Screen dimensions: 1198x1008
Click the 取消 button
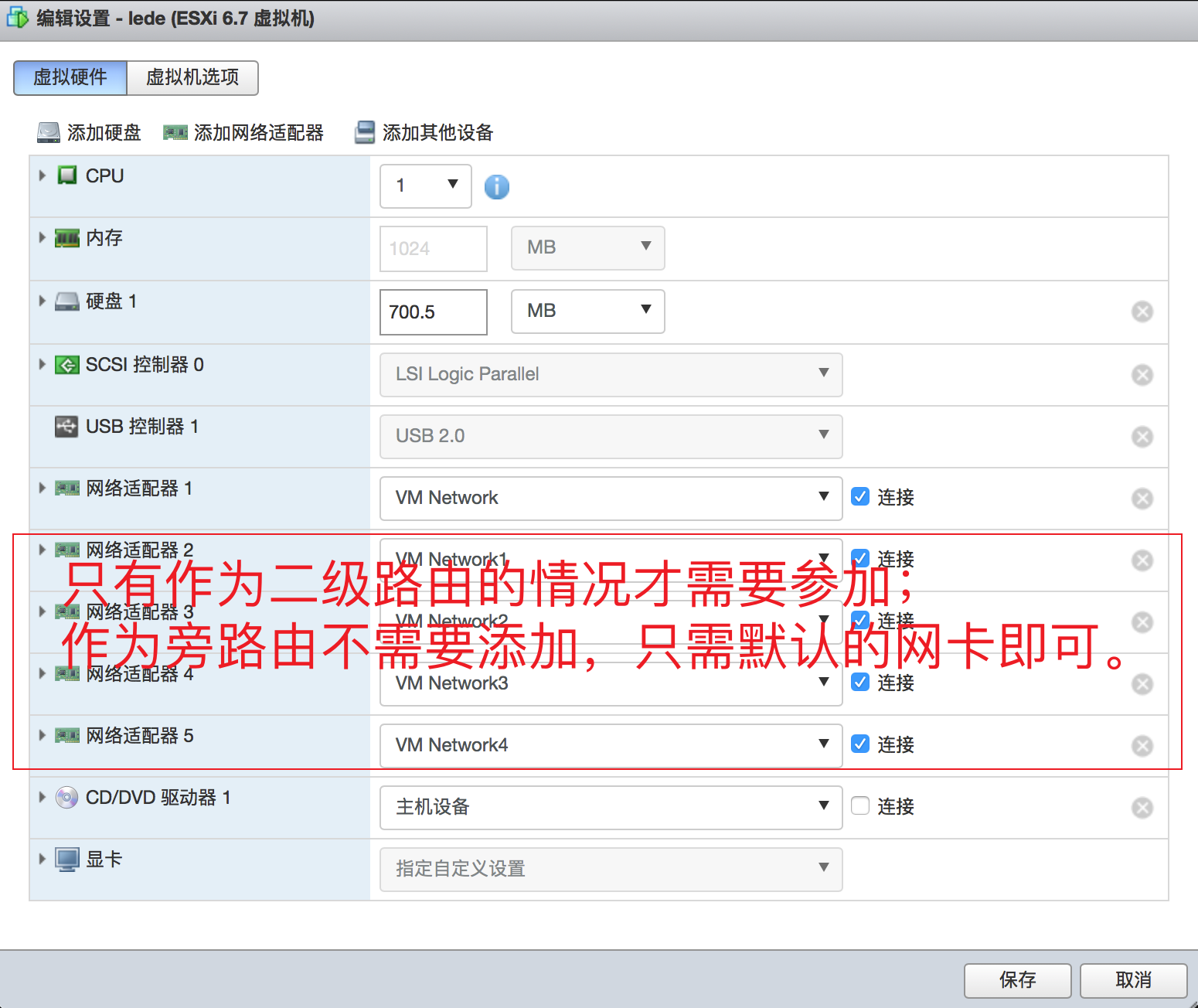pyautogui.click(x=1133, y=980)
